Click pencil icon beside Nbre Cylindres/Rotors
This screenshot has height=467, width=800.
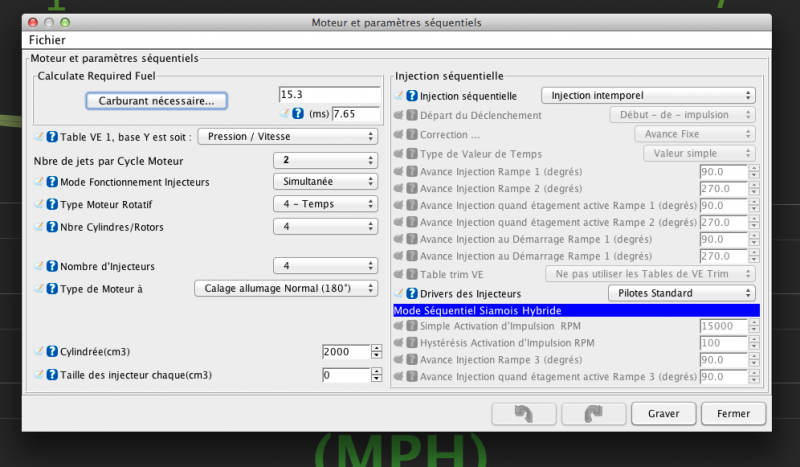click(x=39, y=226)
